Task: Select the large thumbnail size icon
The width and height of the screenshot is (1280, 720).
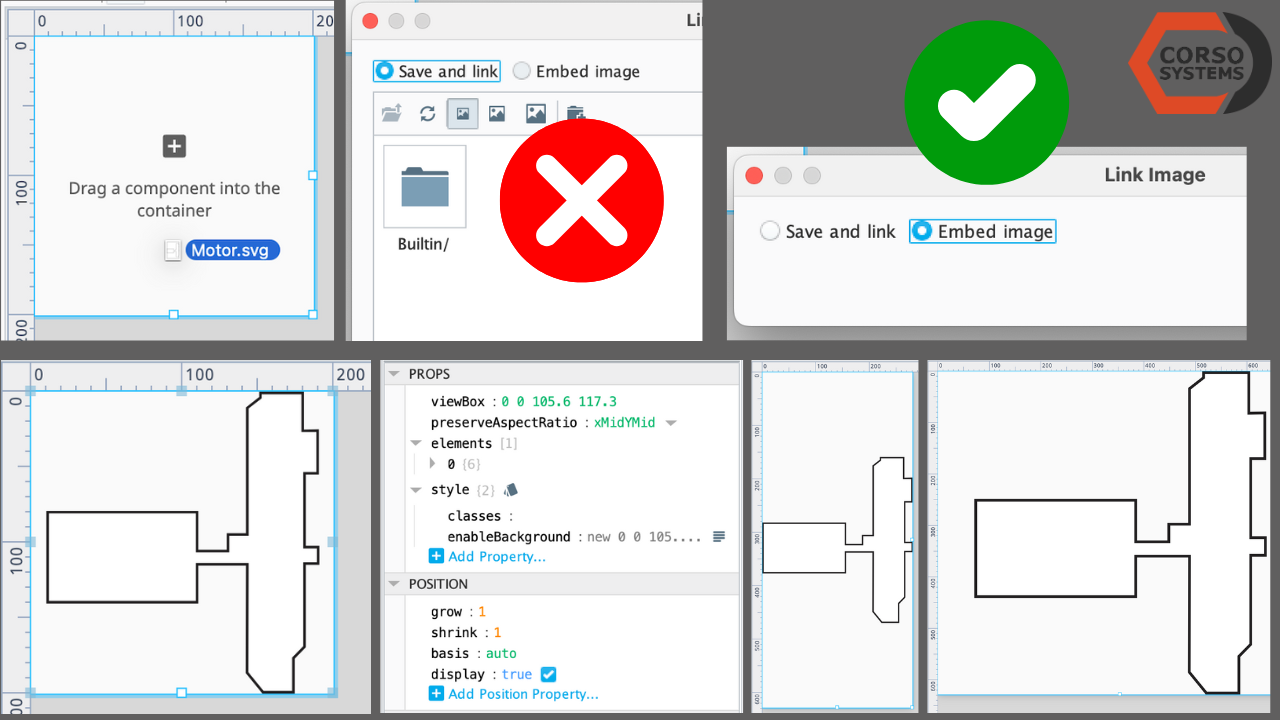Action: [534, 113]
